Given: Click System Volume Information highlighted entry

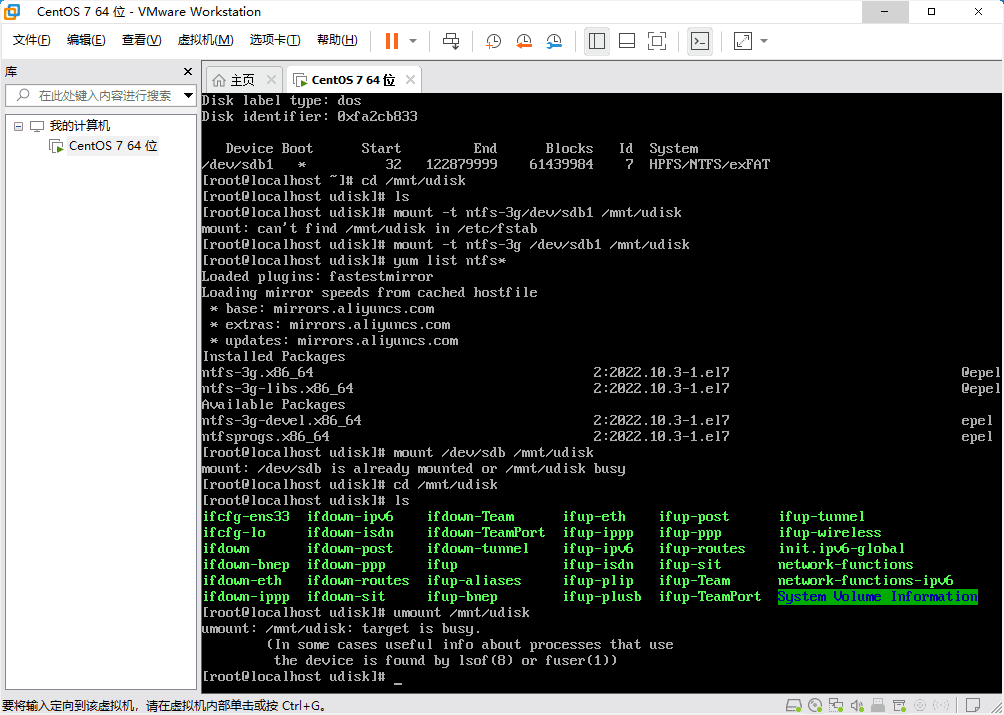Looking at the screenshot, I should click(x=877, y=597).
